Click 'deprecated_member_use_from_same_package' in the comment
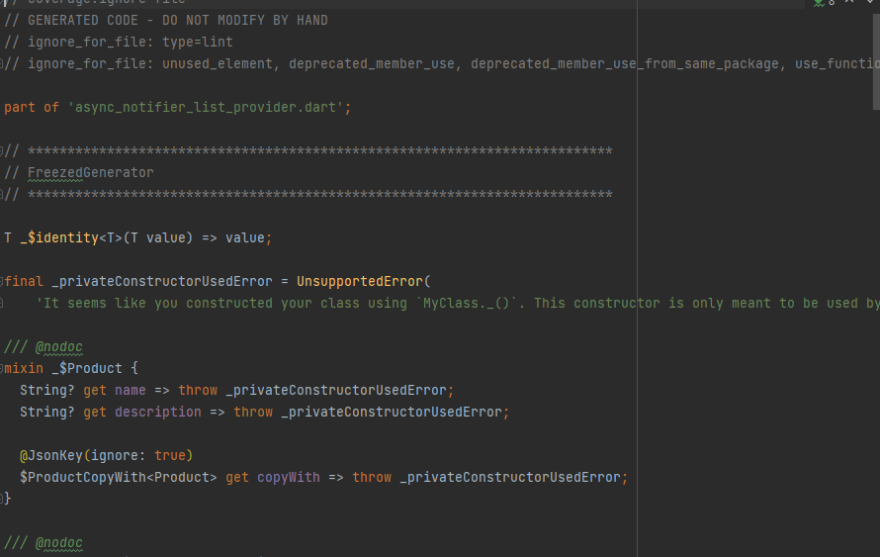880x557 pixels. click(x=625, y=64)
